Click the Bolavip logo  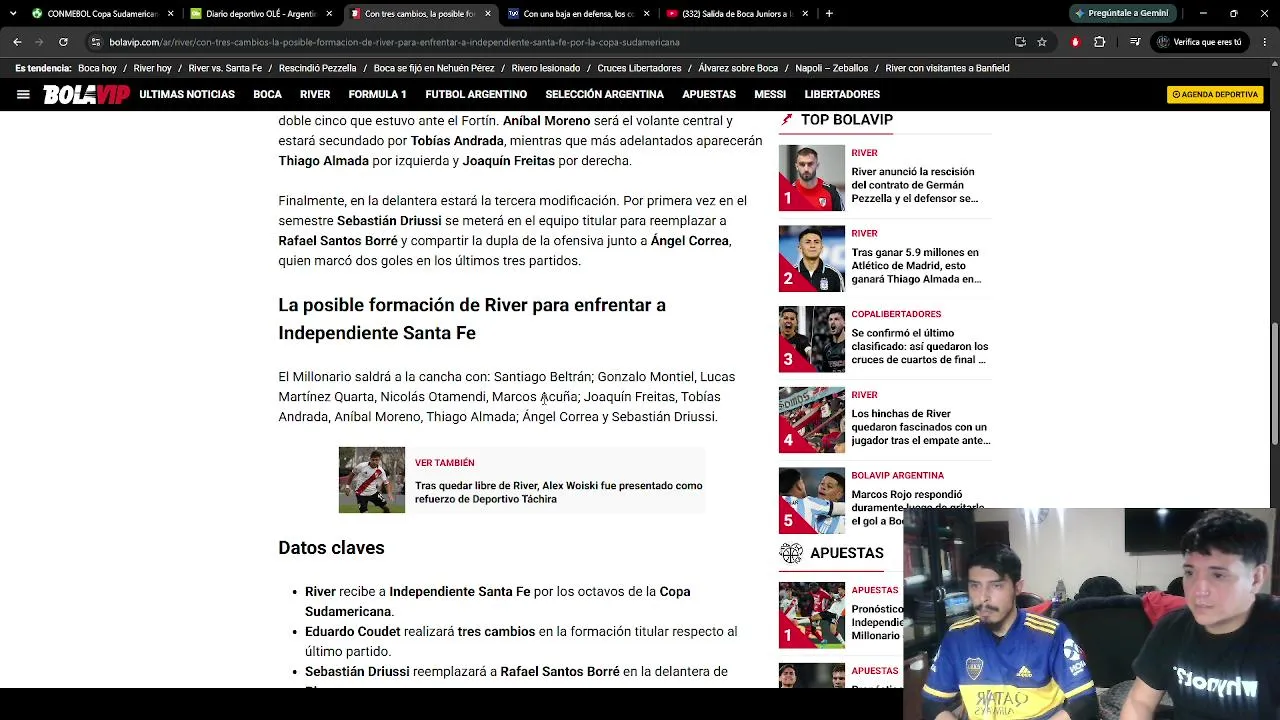pyautogui.click(x=86, y=94)
